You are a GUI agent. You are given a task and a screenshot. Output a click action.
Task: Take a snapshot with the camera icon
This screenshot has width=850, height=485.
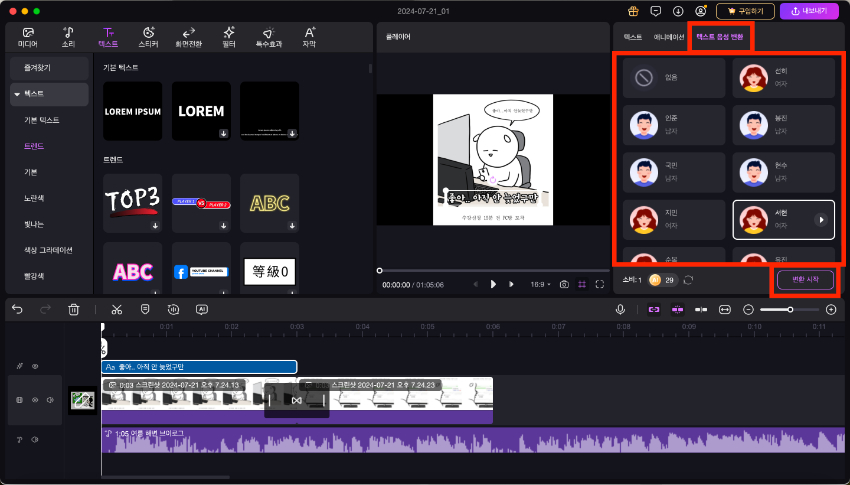565,285
